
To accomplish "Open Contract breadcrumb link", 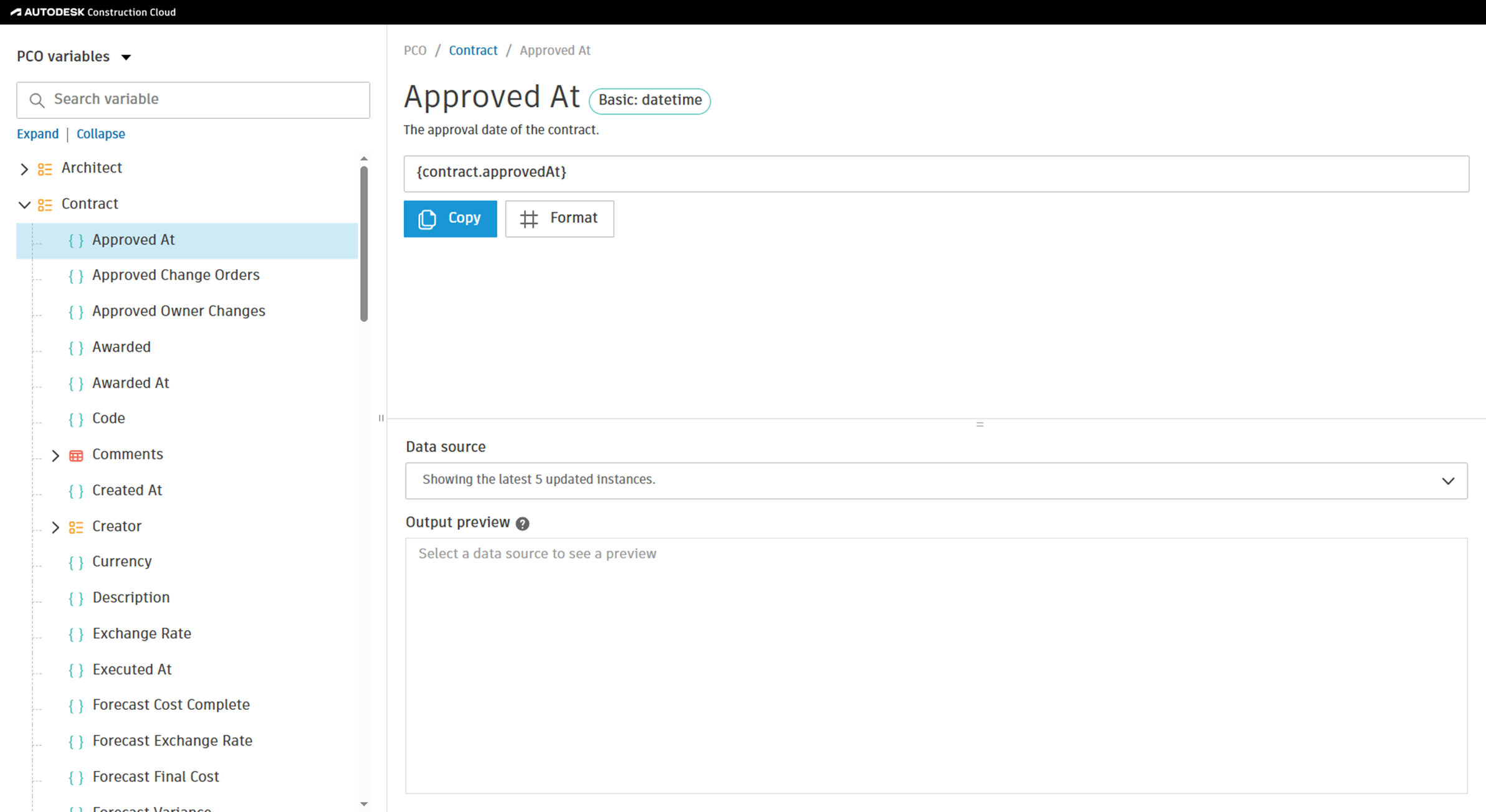I will tap(473, 50).
